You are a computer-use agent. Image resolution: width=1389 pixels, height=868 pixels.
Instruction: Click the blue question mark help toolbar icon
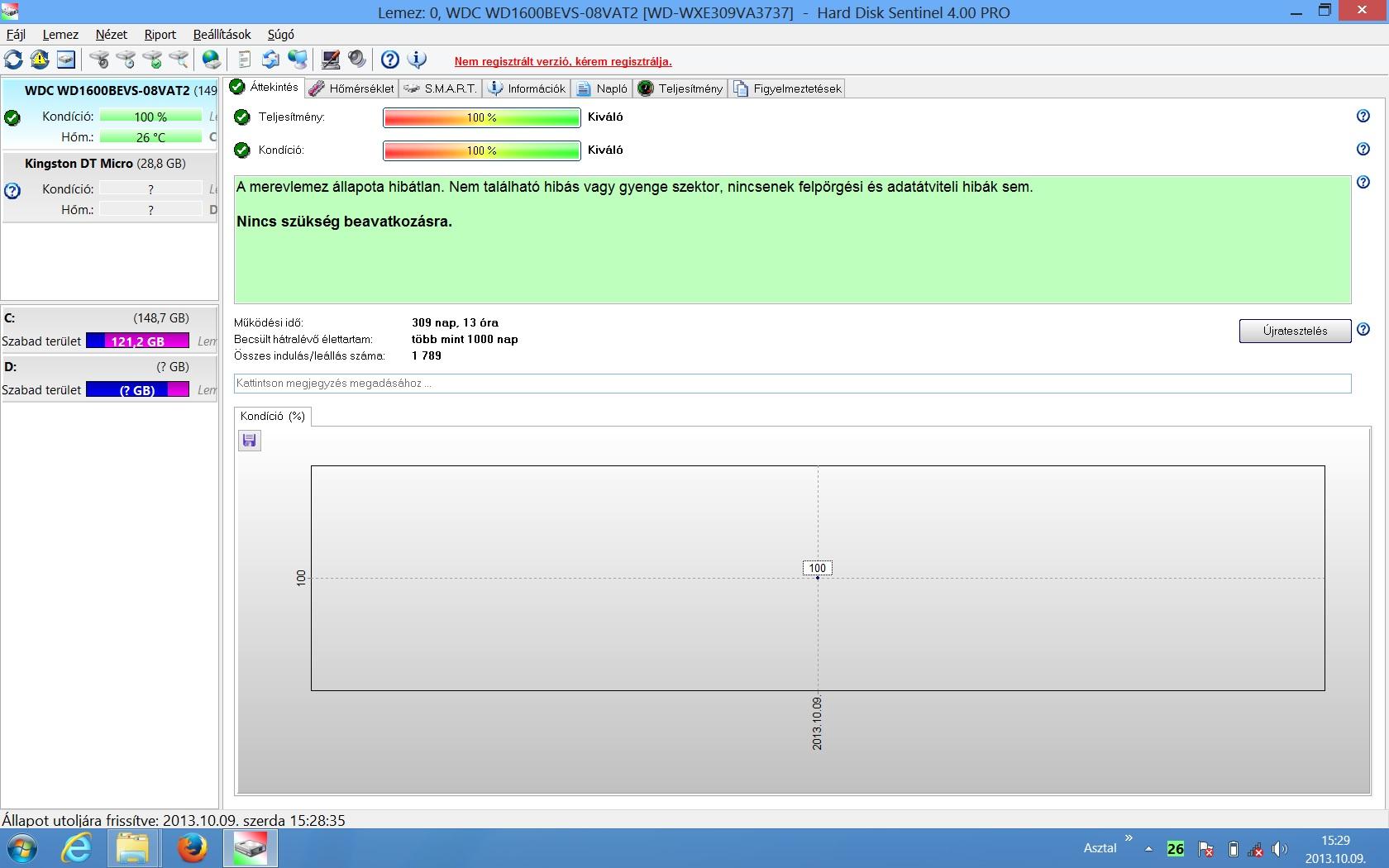(x=390, y=60)
